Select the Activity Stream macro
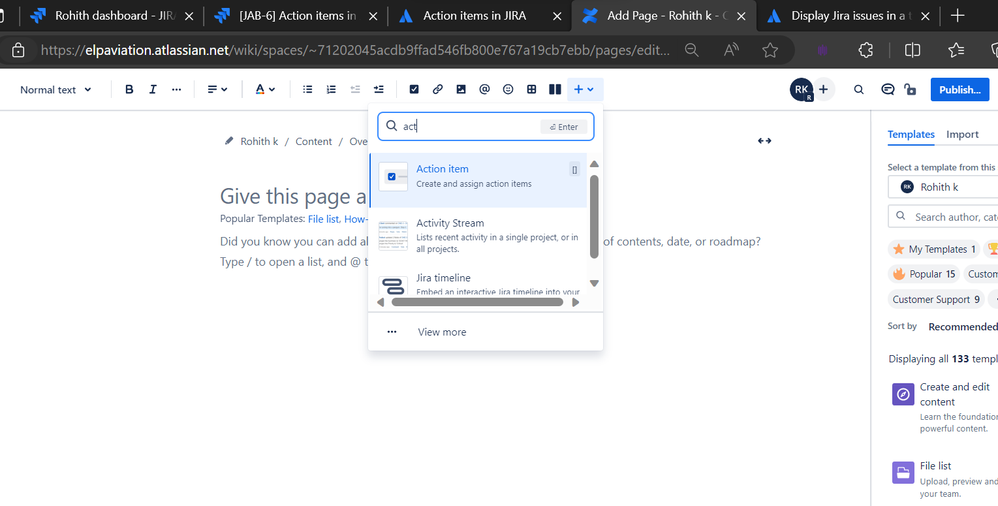The height and width of the screenshot is (506, 998). pyautogui.click(x=478, y=235)
